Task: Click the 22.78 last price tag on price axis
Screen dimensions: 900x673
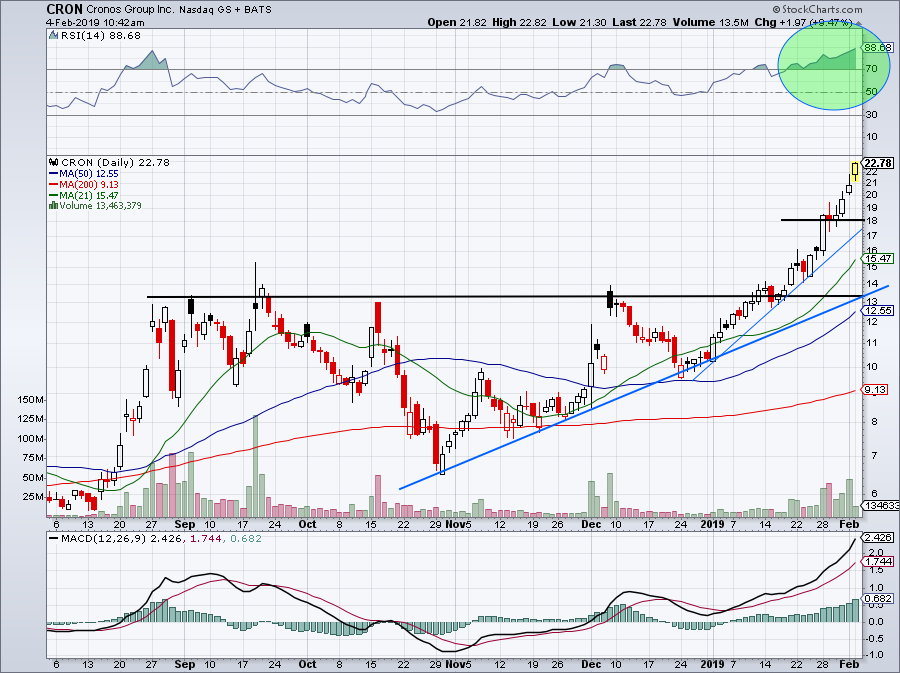Action: (x=878, y=163)
